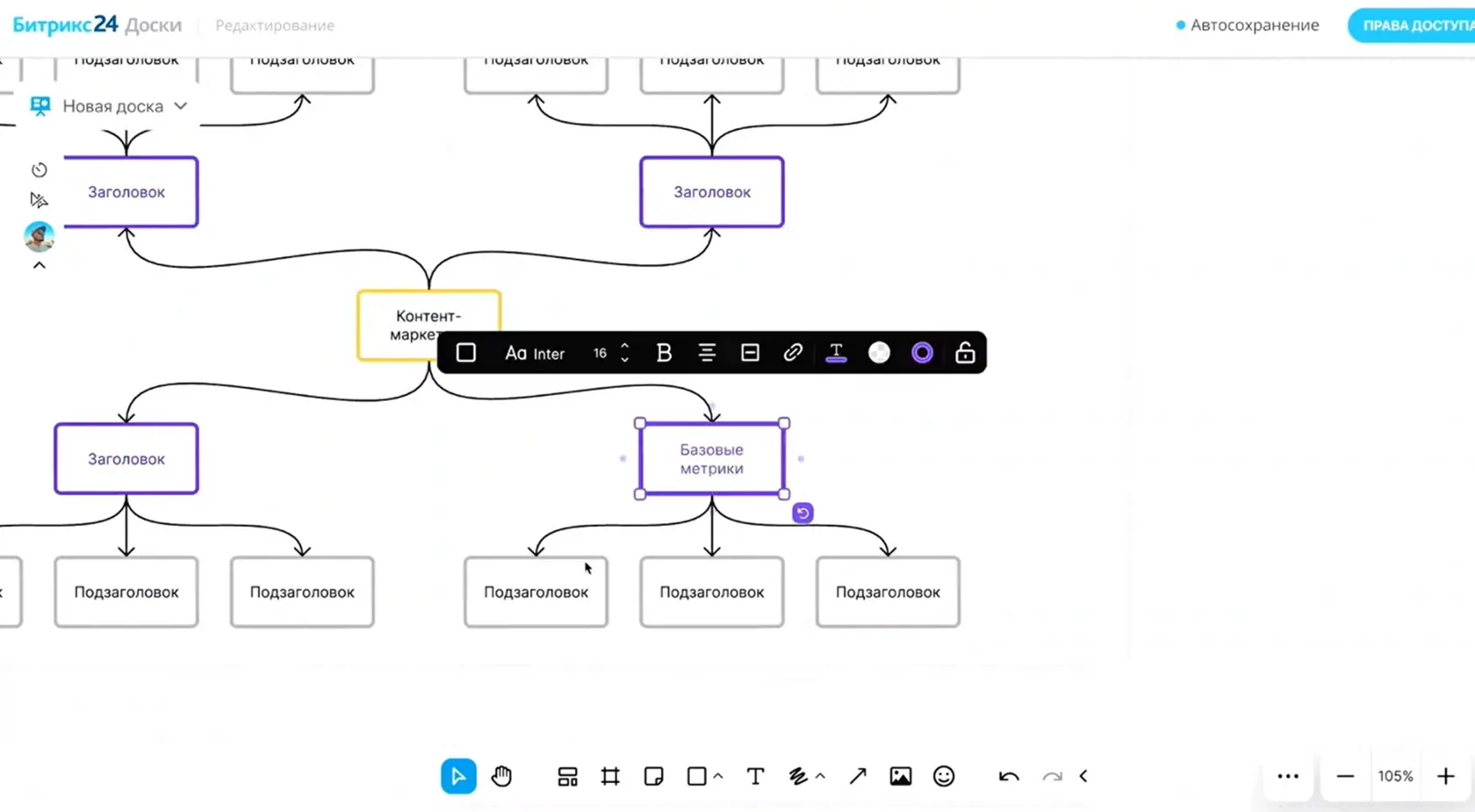Viewport: 1475px width, 812px height.
Task: Select the sticky note tool
Action: coord(653,776)
